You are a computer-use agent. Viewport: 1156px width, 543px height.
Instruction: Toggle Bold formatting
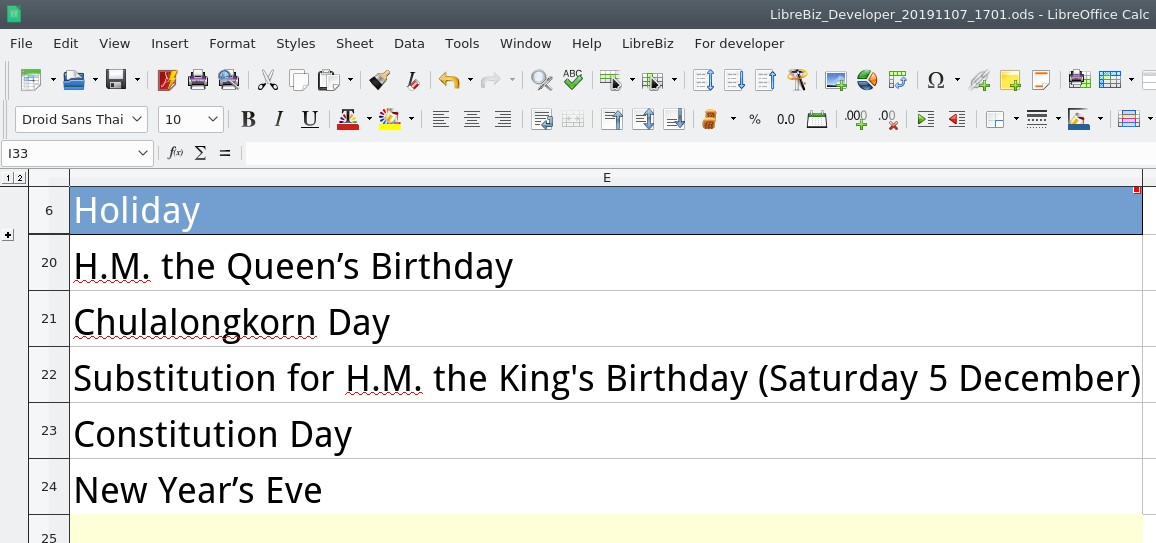(248, 120)
